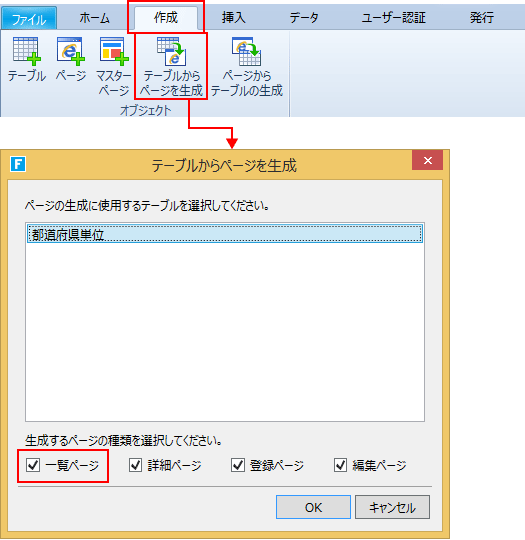525x540 pixels.
Task: Click the テーブル (new table) icon
Action: [27, 51]
